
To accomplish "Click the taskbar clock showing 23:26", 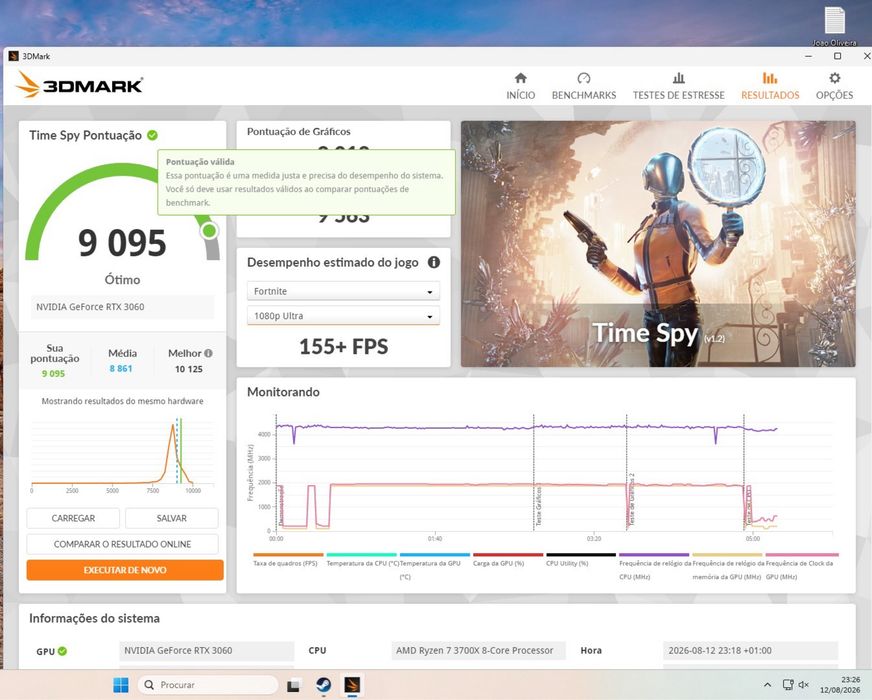I will pos(840,684).
